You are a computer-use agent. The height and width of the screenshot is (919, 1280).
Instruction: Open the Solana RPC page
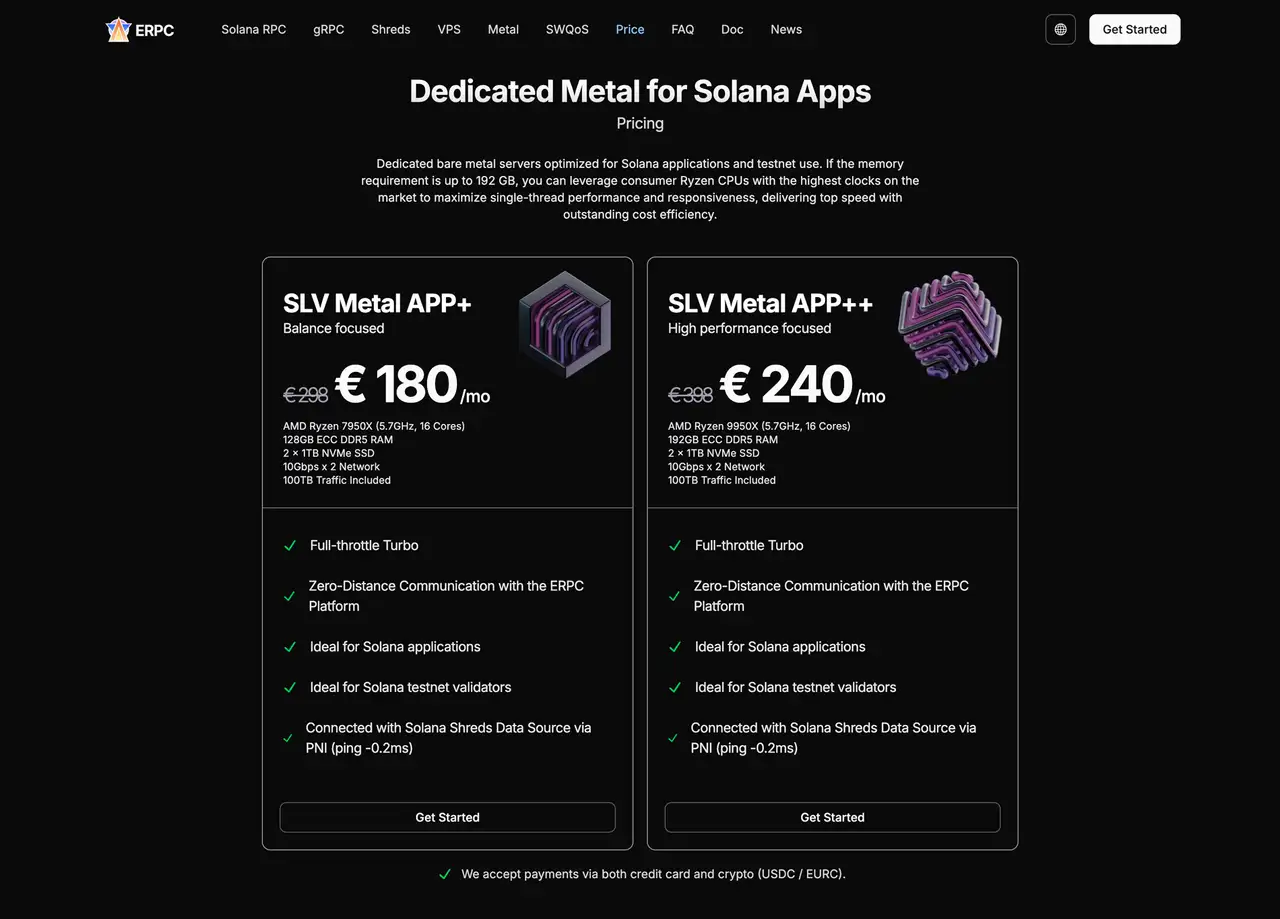(x=254, y=29)
